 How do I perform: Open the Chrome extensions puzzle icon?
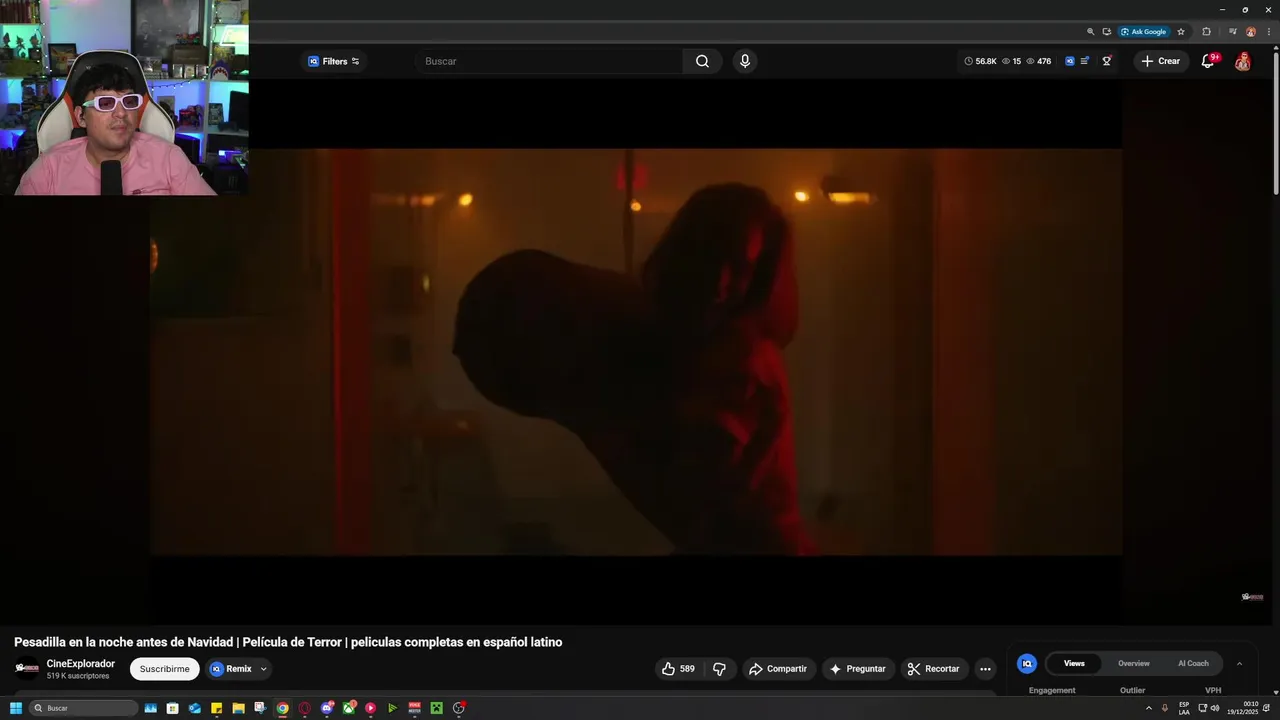[1206, 31]
